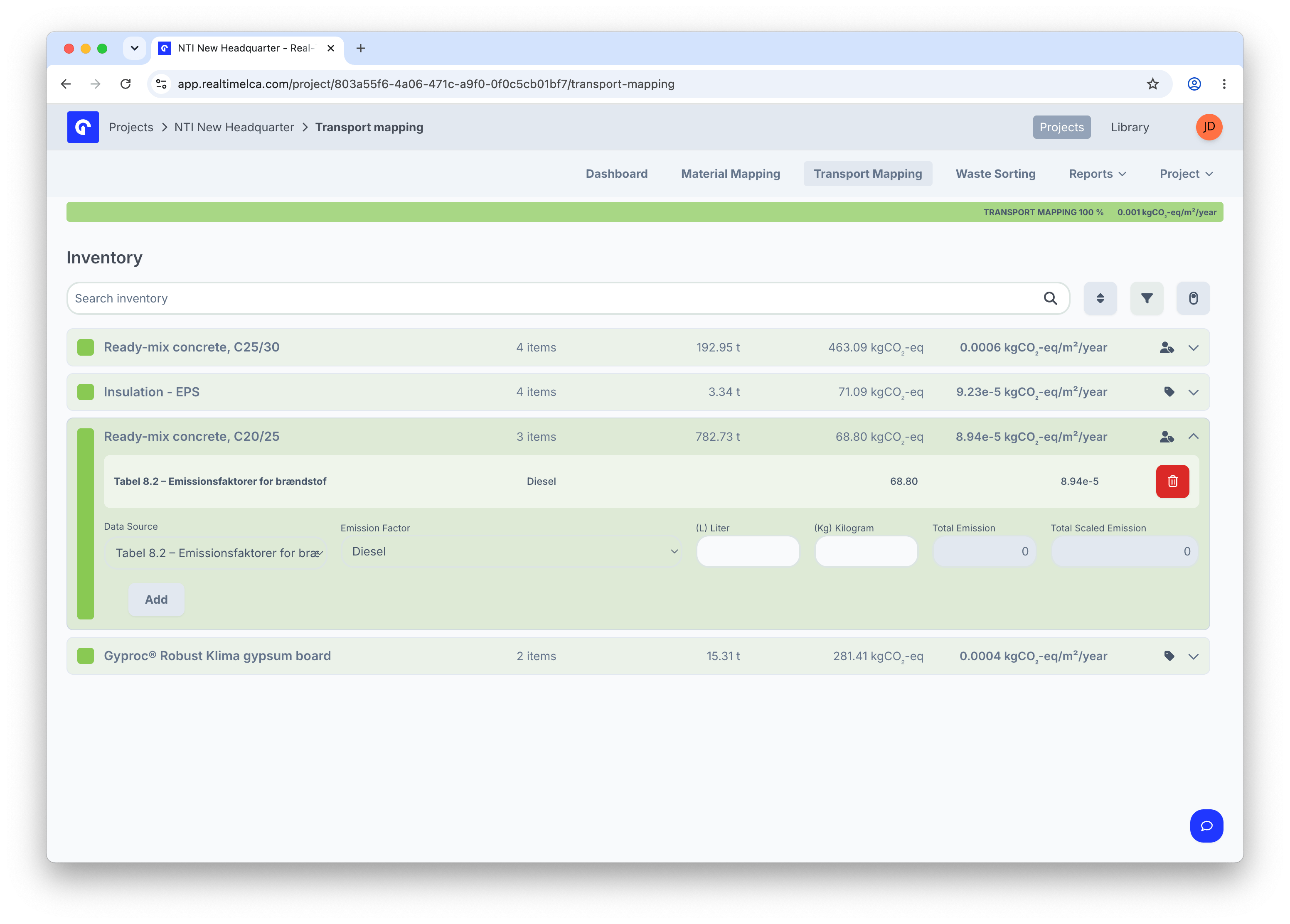Click the Inventory heading
This screenshot has width=1290, height=924.
tap(104, 258)
